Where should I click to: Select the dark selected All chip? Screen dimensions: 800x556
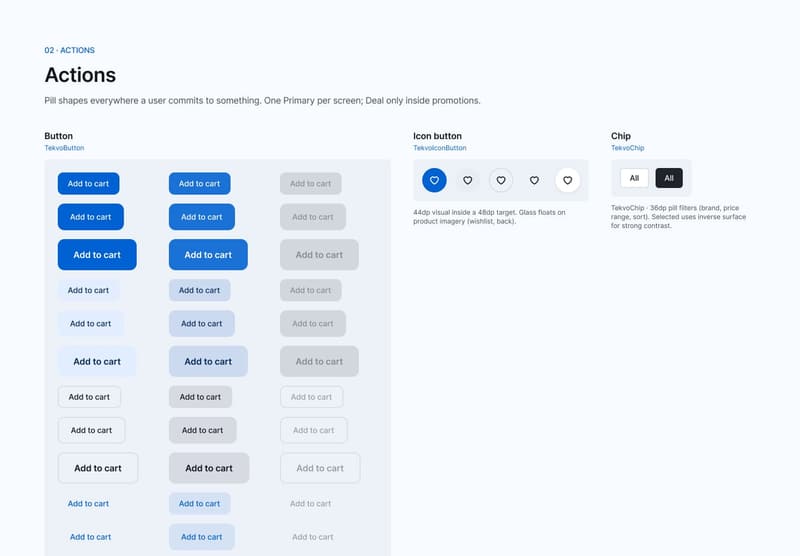[x=669, y=178]
